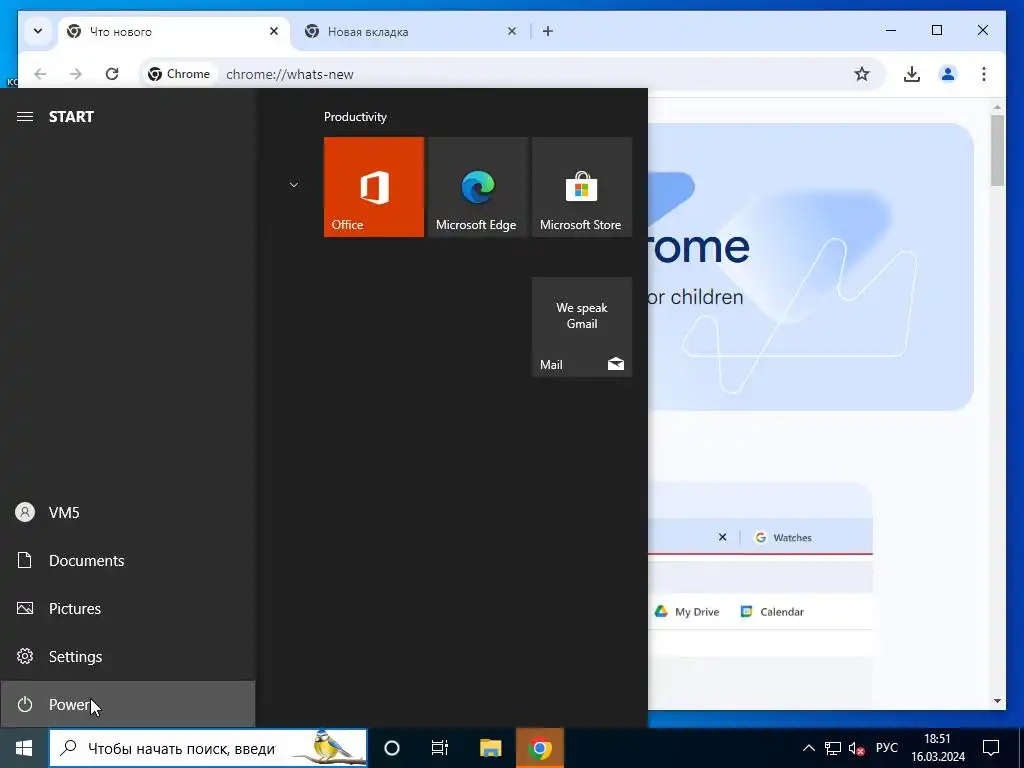Switch to the Что нового tab
Screen dimensions: 1024x768
coord(174,31)
